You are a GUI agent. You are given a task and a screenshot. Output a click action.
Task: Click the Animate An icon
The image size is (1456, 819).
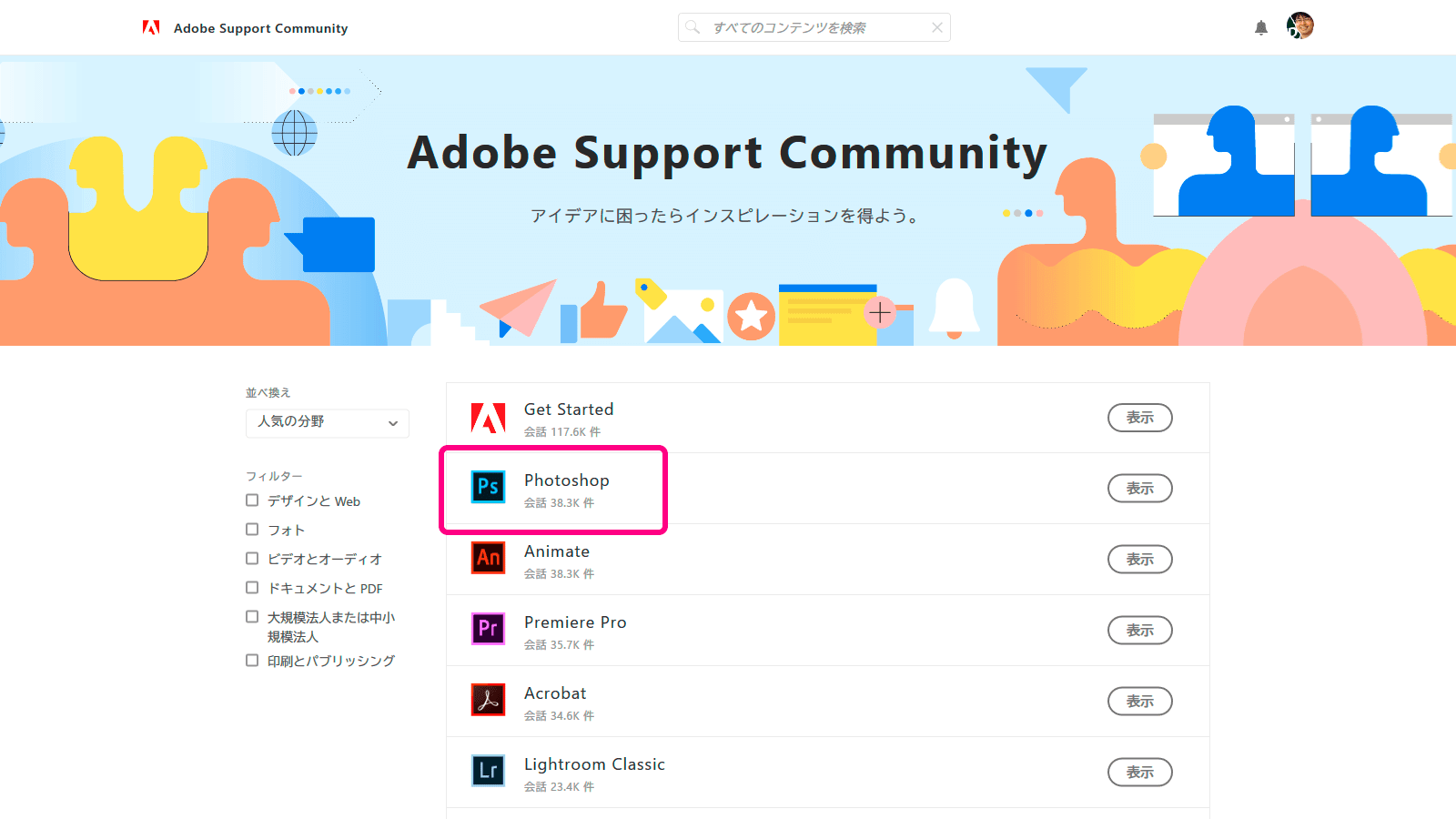click(488, 558)
